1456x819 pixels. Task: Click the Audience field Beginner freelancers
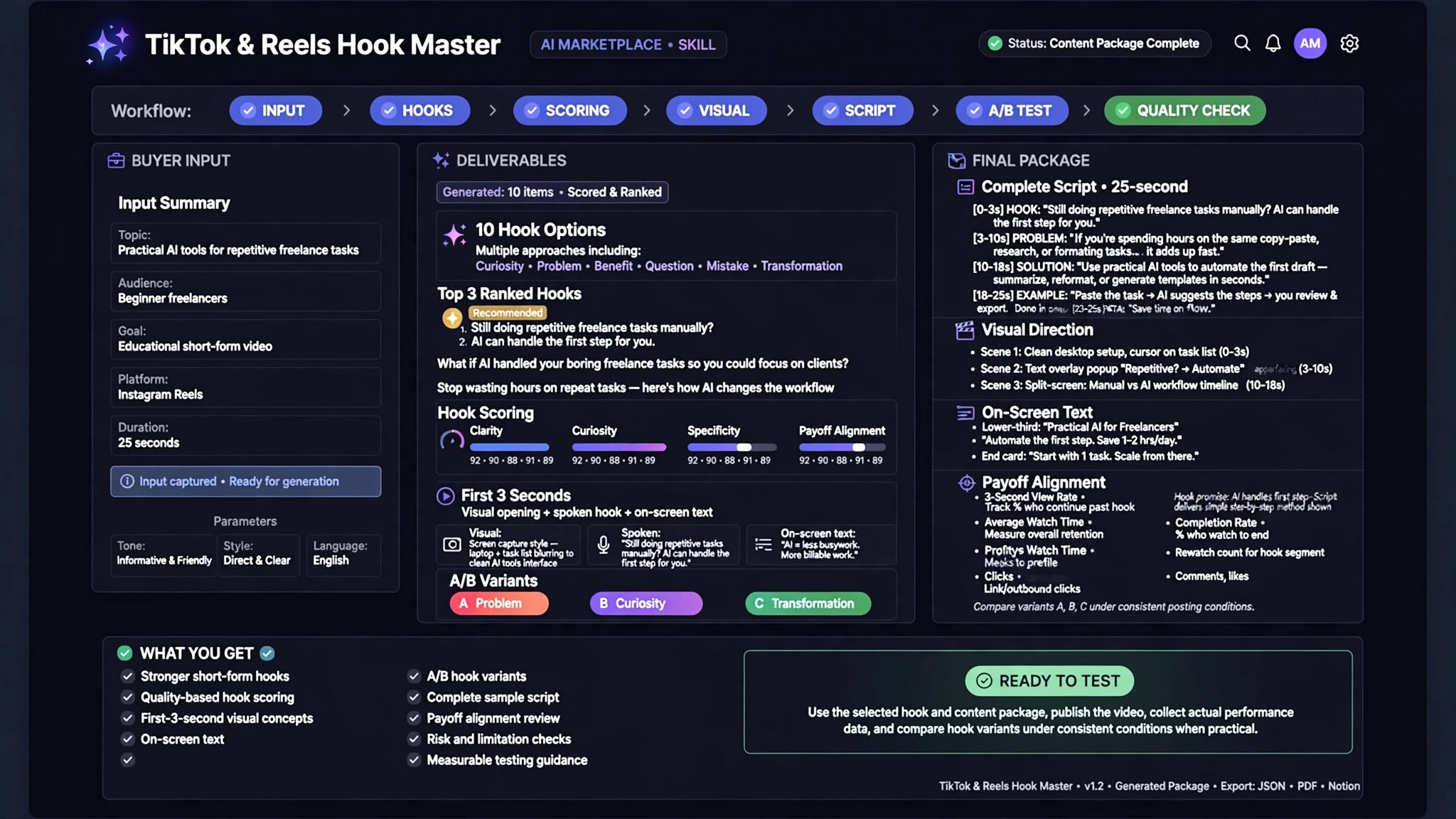pos(246,291)
